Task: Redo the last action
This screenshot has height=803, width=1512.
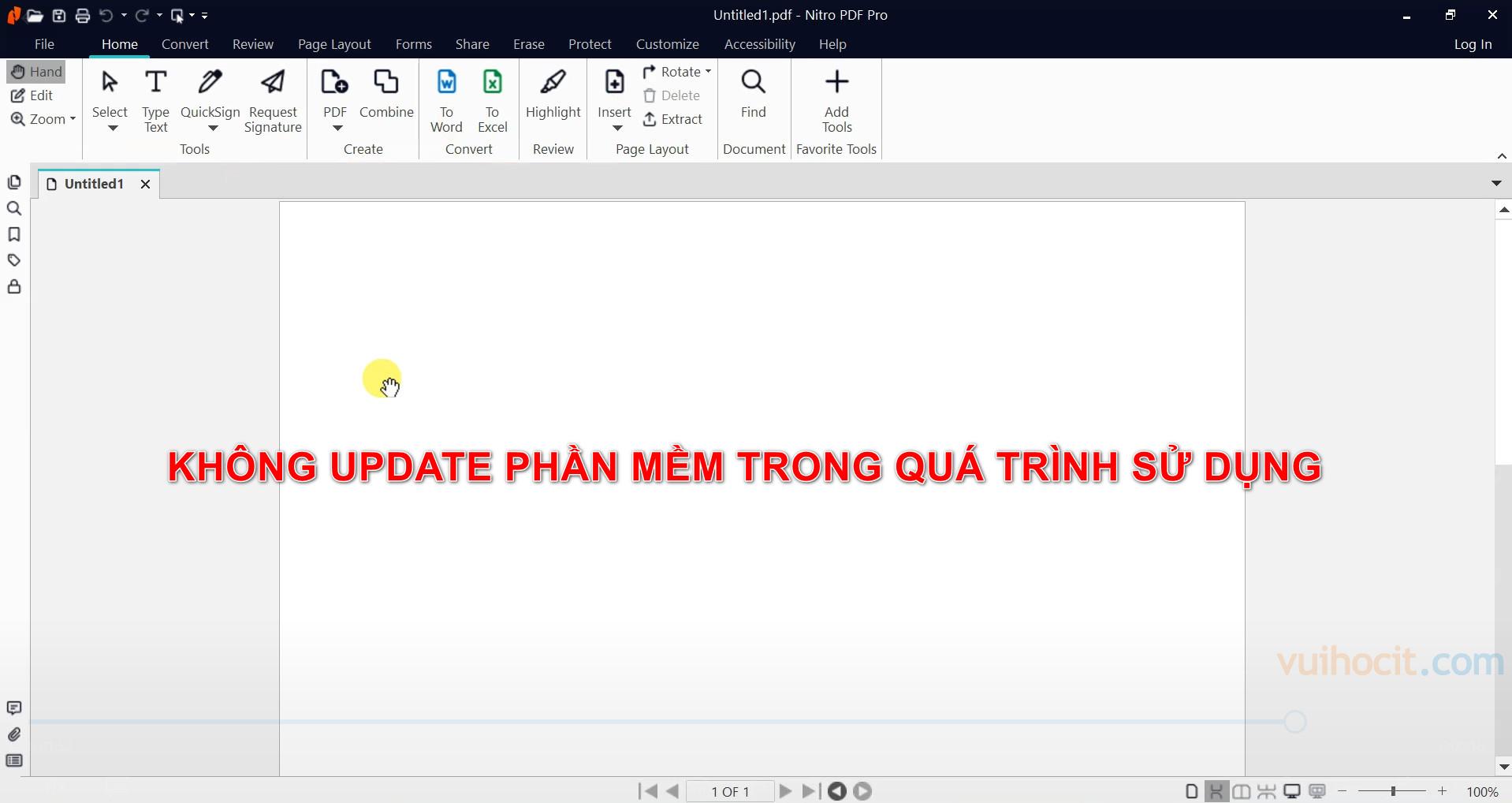Action: click(142, 15)
